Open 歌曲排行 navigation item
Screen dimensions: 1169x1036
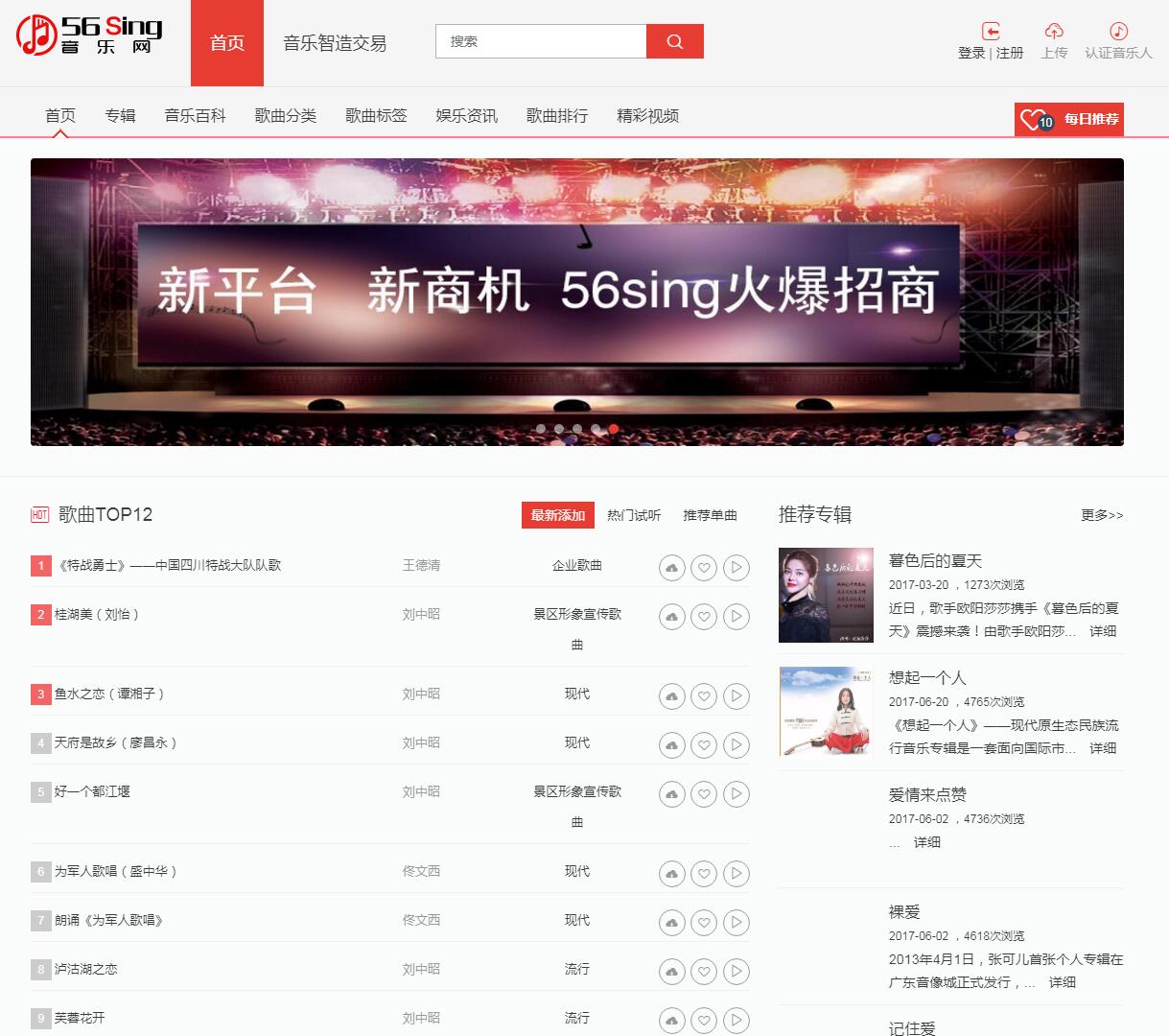pyautogui.click(x=557, y=116)
